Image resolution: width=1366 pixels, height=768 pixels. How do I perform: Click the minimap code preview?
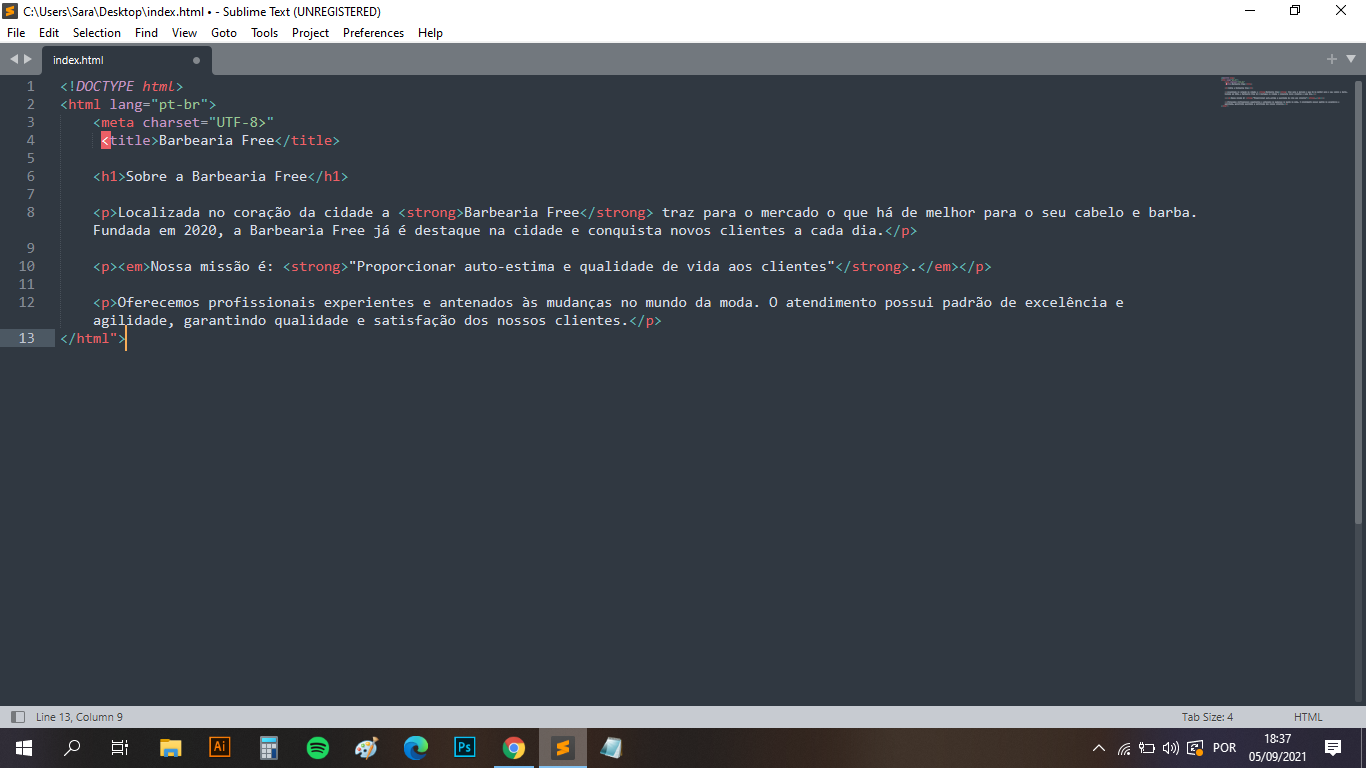1284,91
